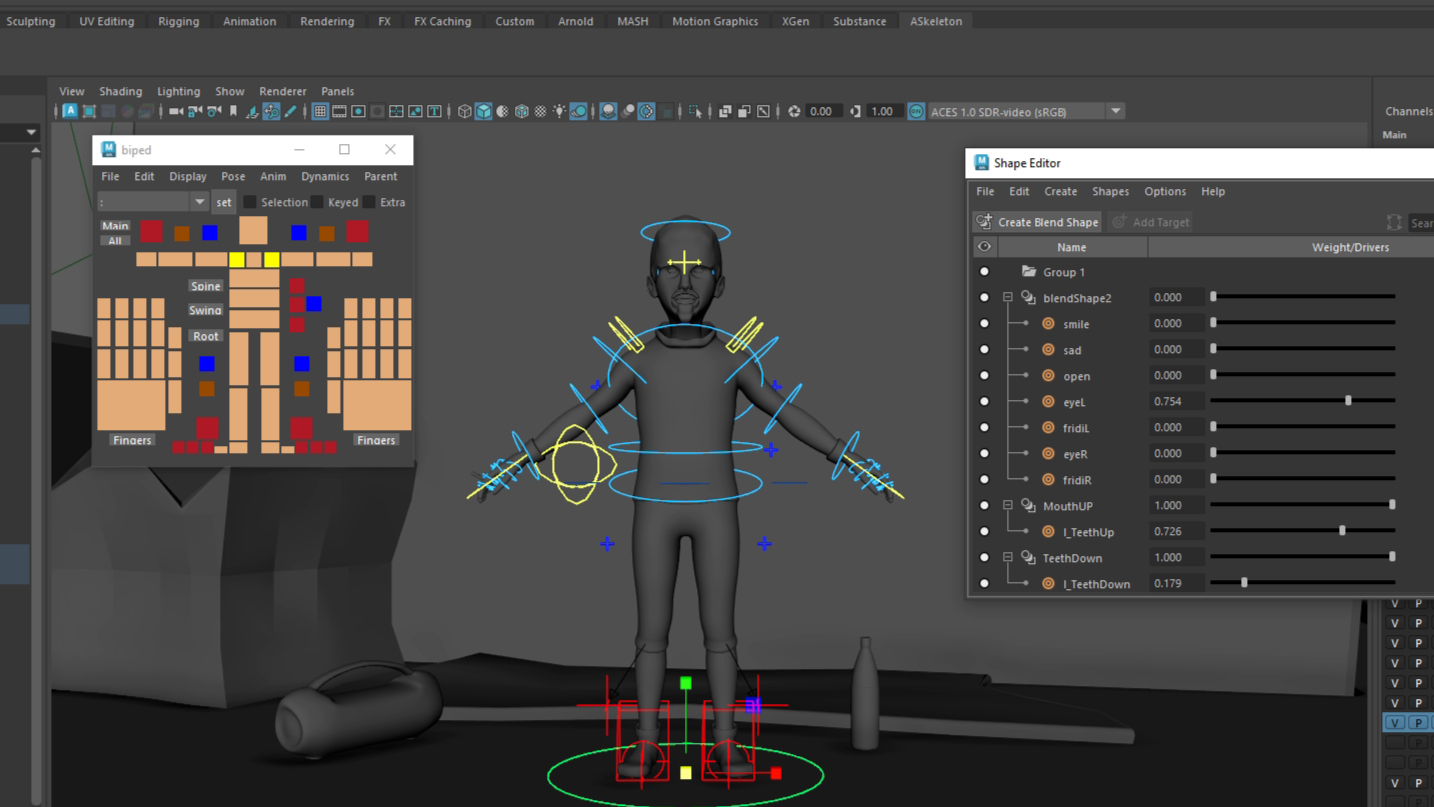1434x807 pixels.
Task: Collapse the MouthUP deformer group
Action: (1008, 506)
